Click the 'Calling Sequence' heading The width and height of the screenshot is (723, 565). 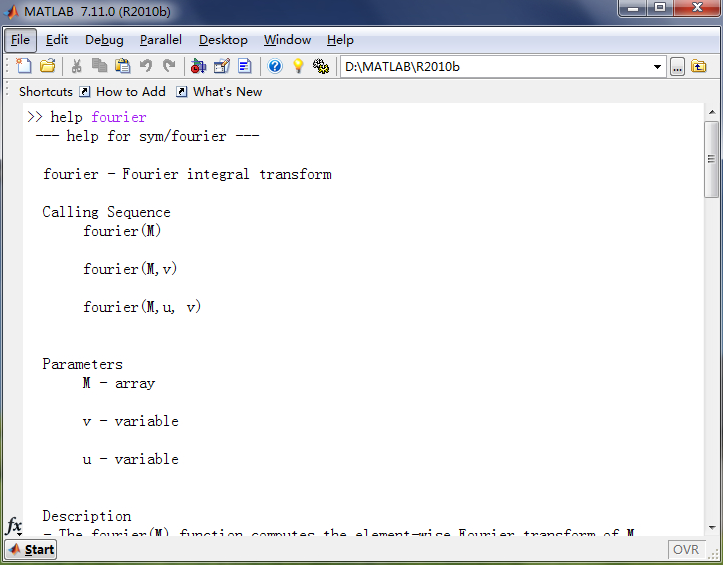point(107,212)
